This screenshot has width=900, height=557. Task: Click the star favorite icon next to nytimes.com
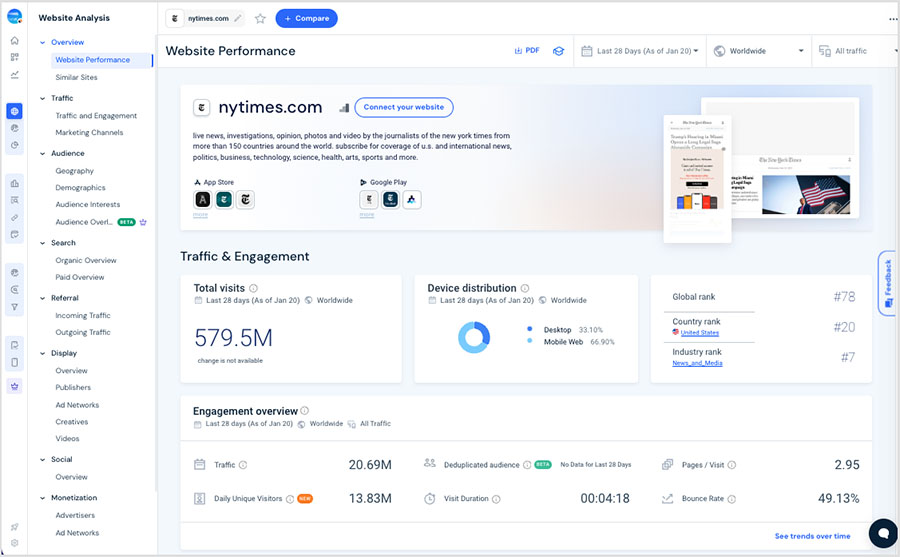[260, 18]
